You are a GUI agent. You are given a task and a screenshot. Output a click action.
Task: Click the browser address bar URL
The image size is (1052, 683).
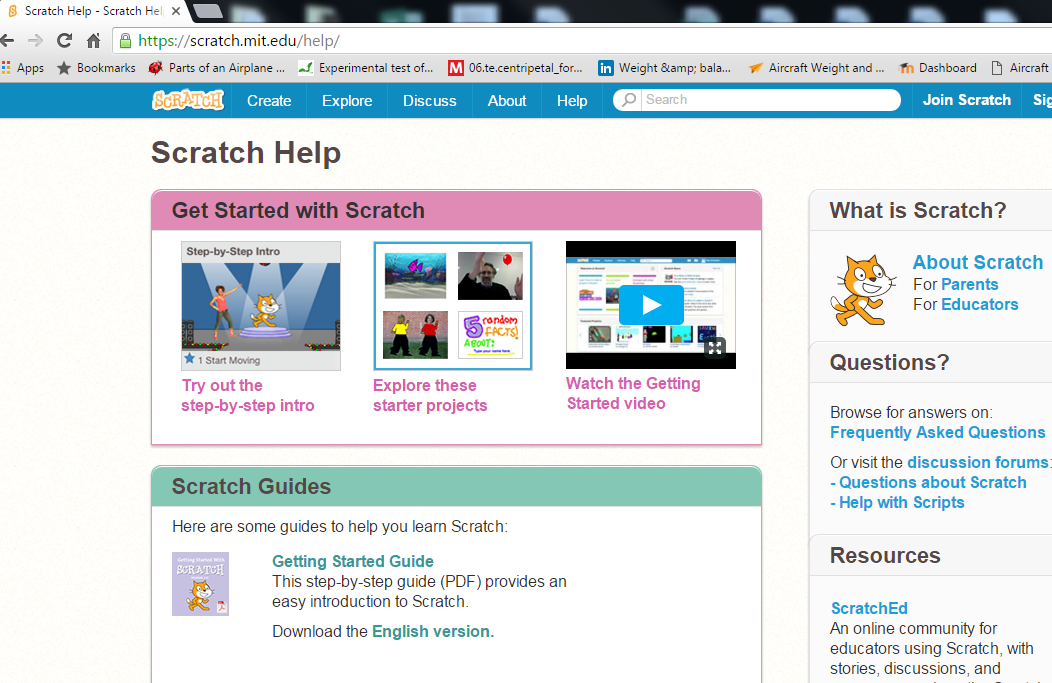(239, 41)
